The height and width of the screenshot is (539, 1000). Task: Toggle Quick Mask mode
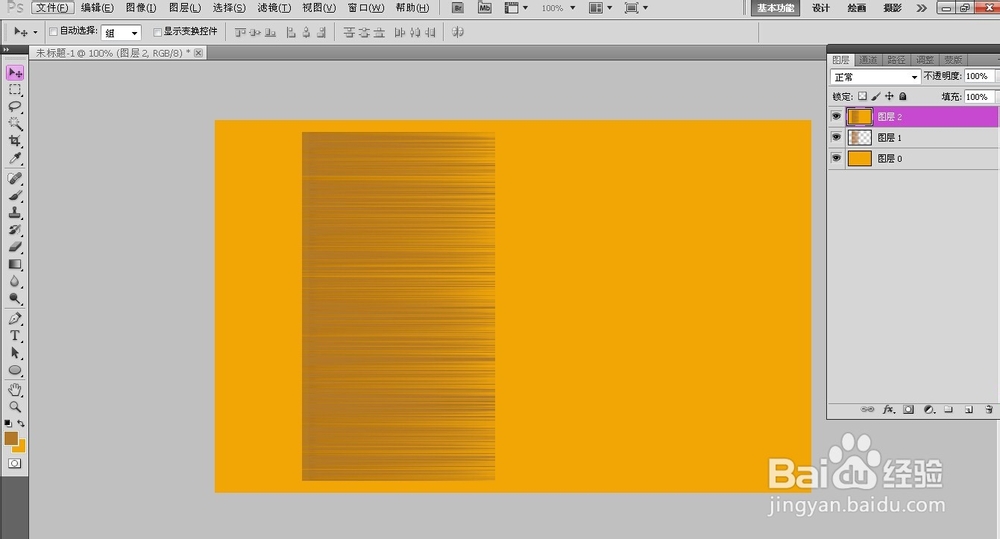15,464
